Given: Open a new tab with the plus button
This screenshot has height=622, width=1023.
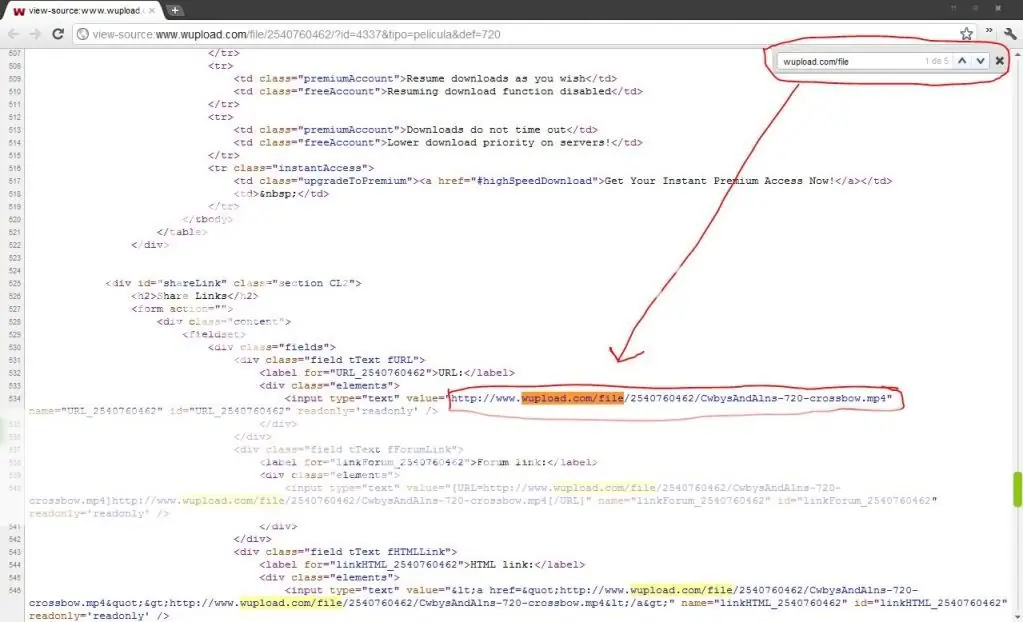Looking at the screenshot, I should click(x=175, y=10).
